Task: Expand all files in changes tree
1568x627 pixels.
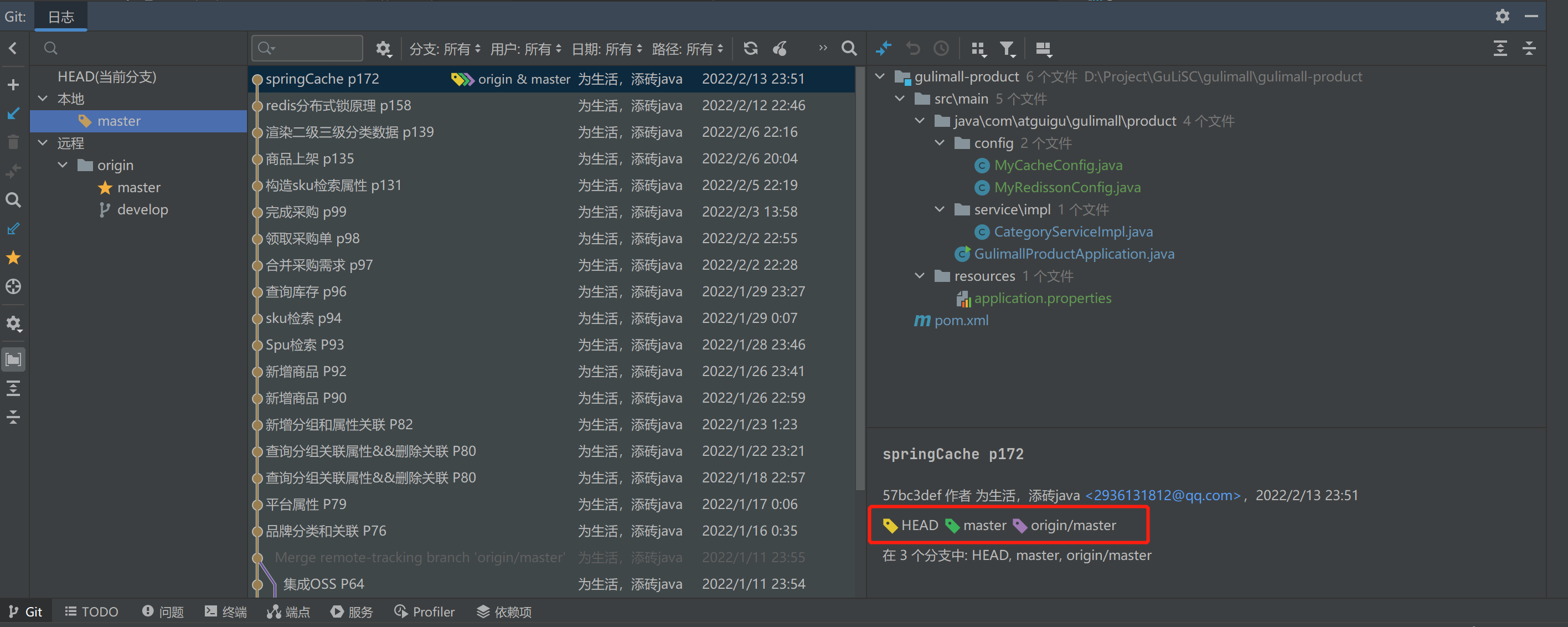Action: (1500, 48)
